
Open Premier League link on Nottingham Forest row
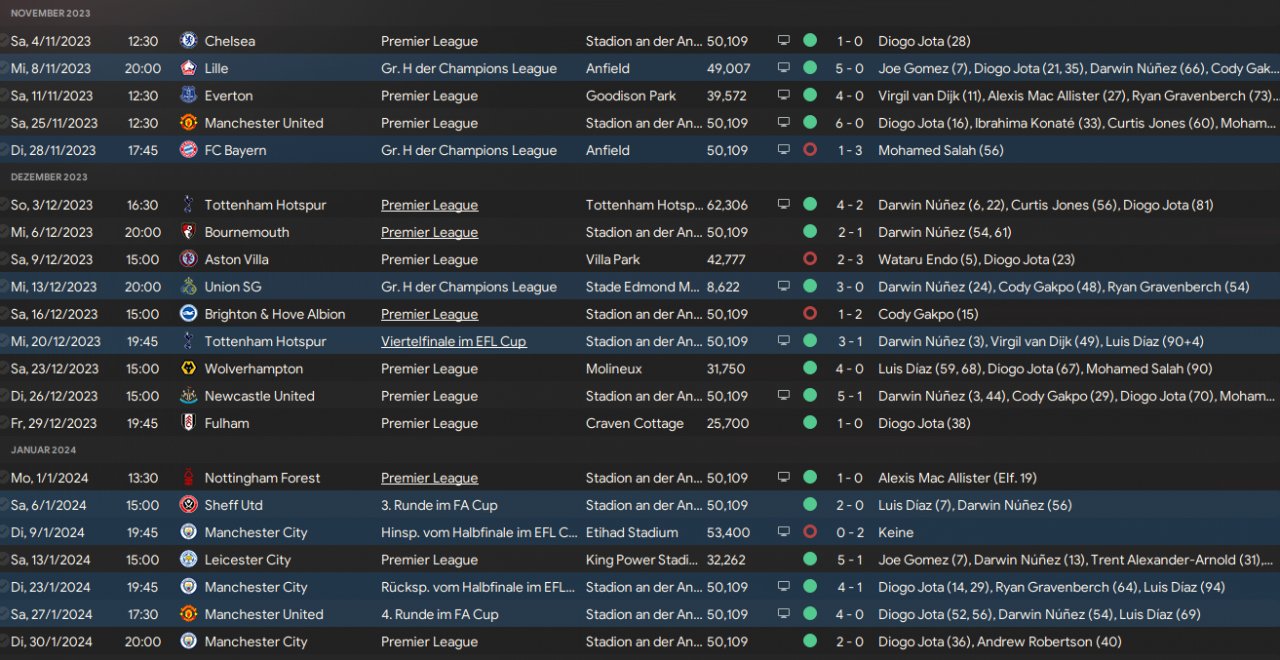(429, 478)
